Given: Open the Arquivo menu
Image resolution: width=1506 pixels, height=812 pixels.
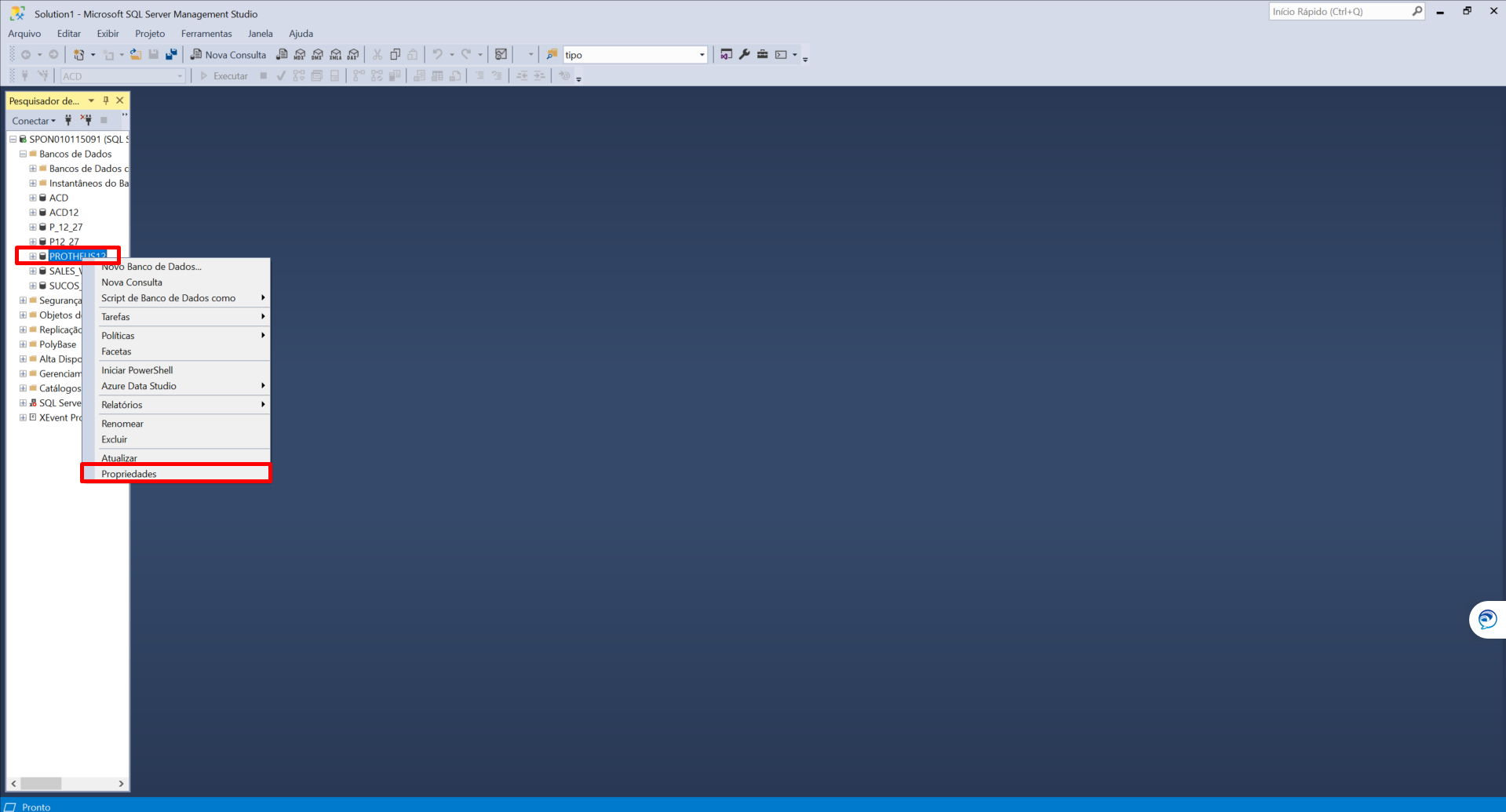Looking at the screenshot, I should 24,34.
